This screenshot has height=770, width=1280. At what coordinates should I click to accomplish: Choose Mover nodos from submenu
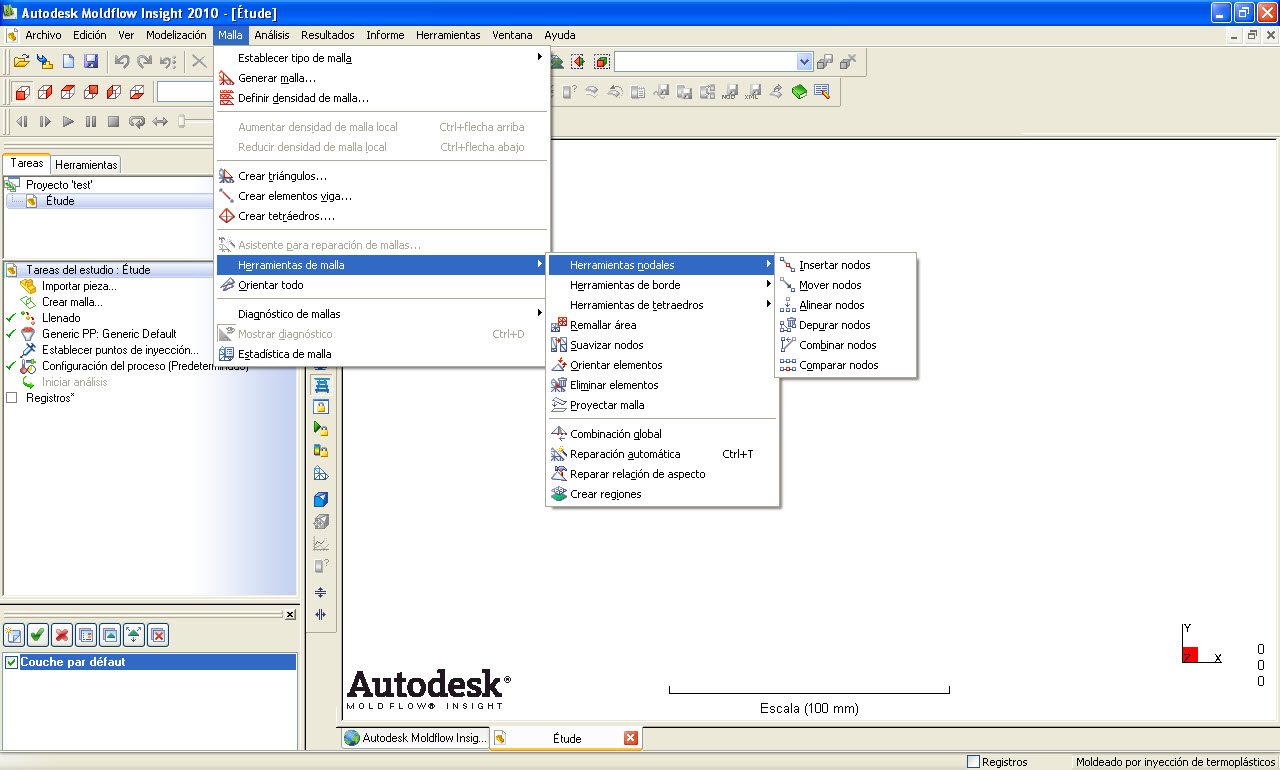point(846,285)
